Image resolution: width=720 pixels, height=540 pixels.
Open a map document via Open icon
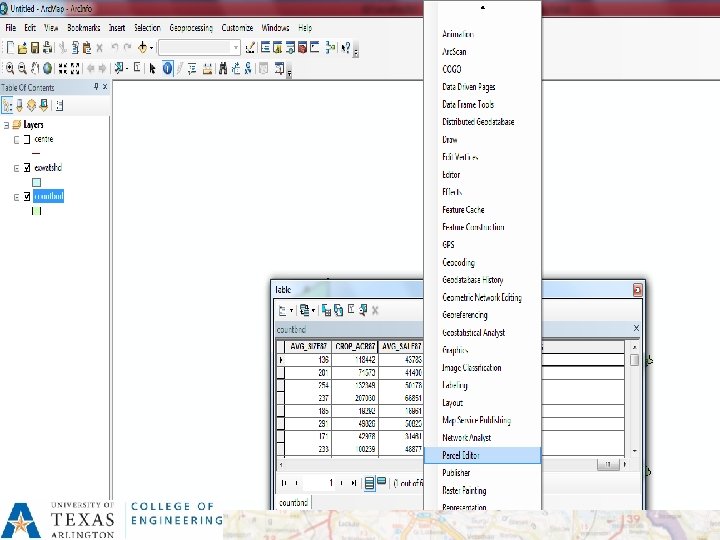click(22, 47)
